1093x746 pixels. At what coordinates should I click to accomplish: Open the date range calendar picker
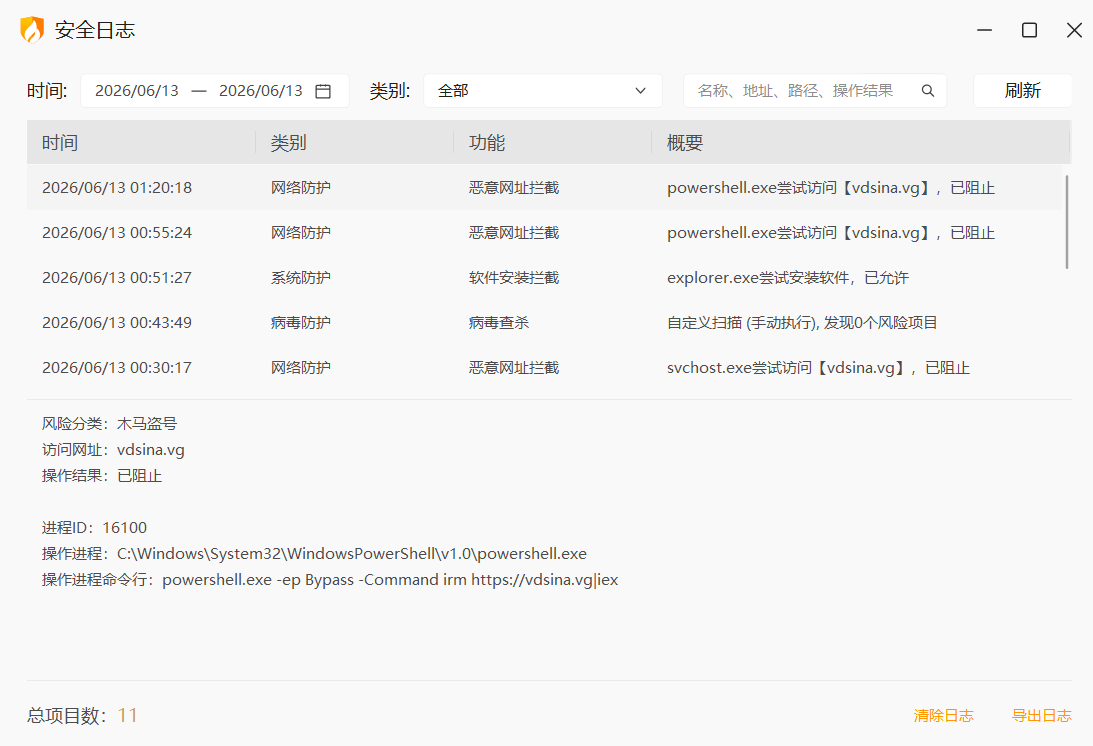[323, 91]
